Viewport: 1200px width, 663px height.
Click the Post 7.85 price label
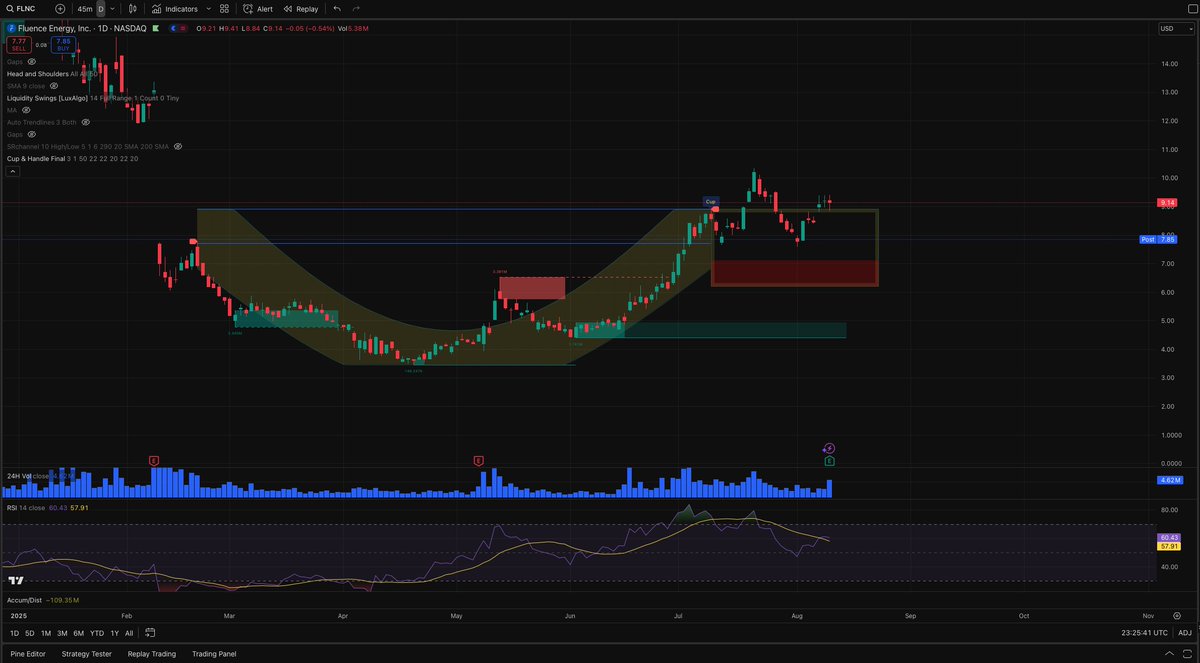point(1159,240)
